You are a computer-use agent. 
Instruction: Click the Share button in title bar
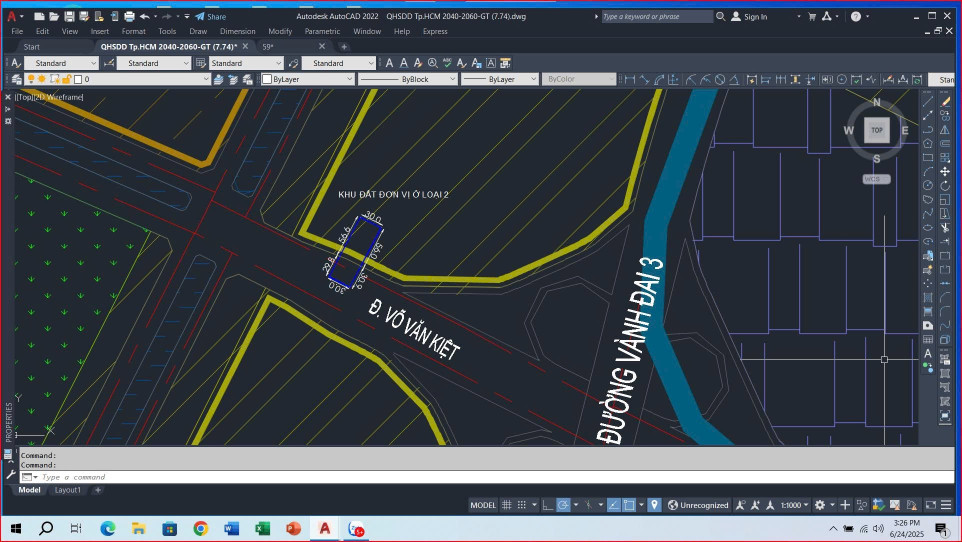pyautogui.click(x=211, y=17)
